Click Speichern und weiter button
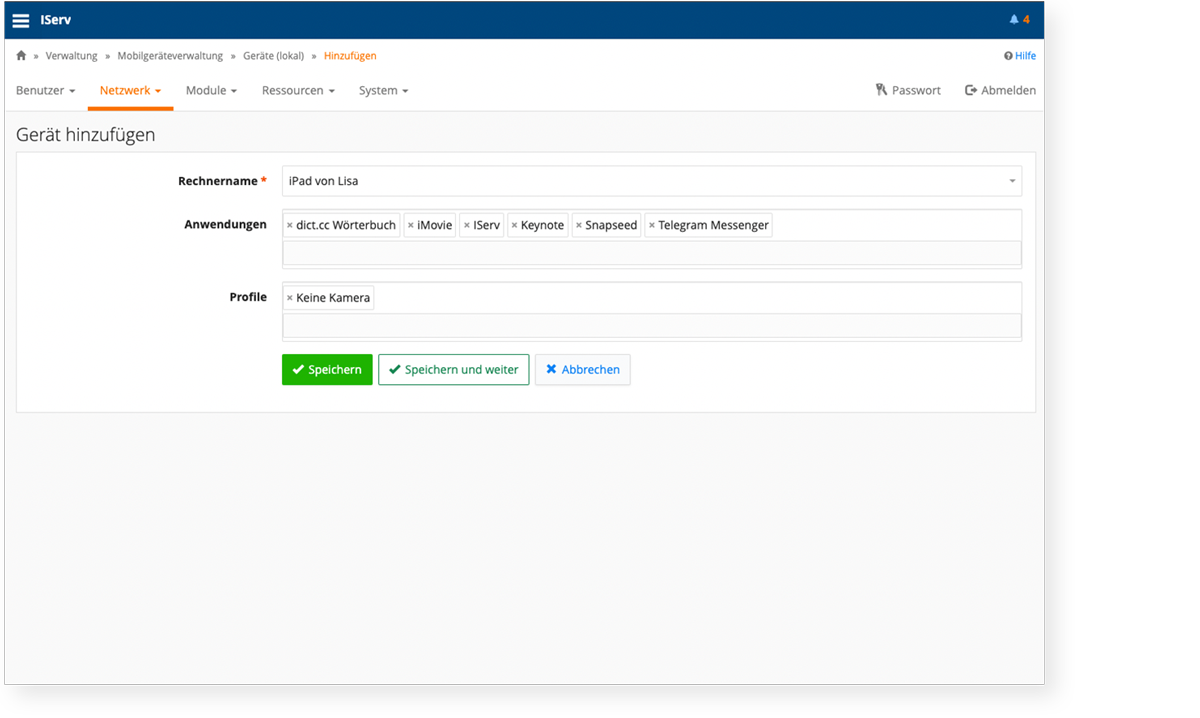Viewport: 1200px width, 718px height. pyautogui.click(x=453, y=370)
